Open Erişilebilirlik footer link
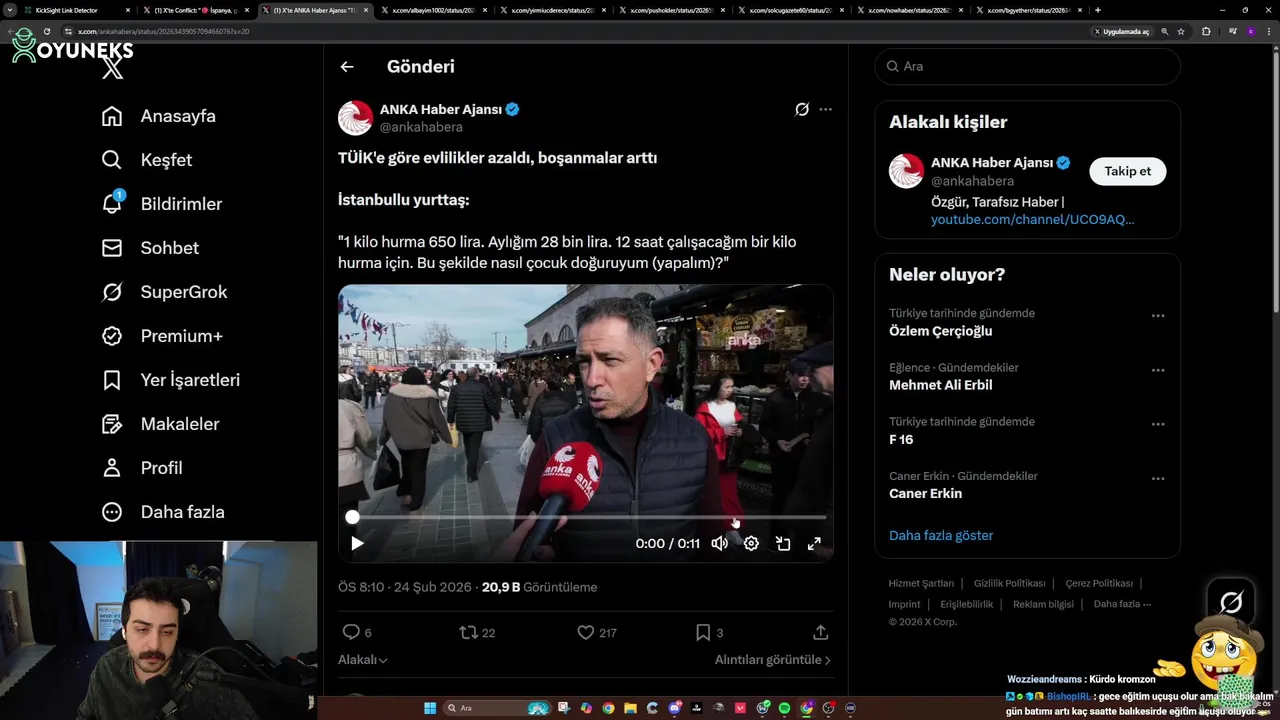 point(967,604)
